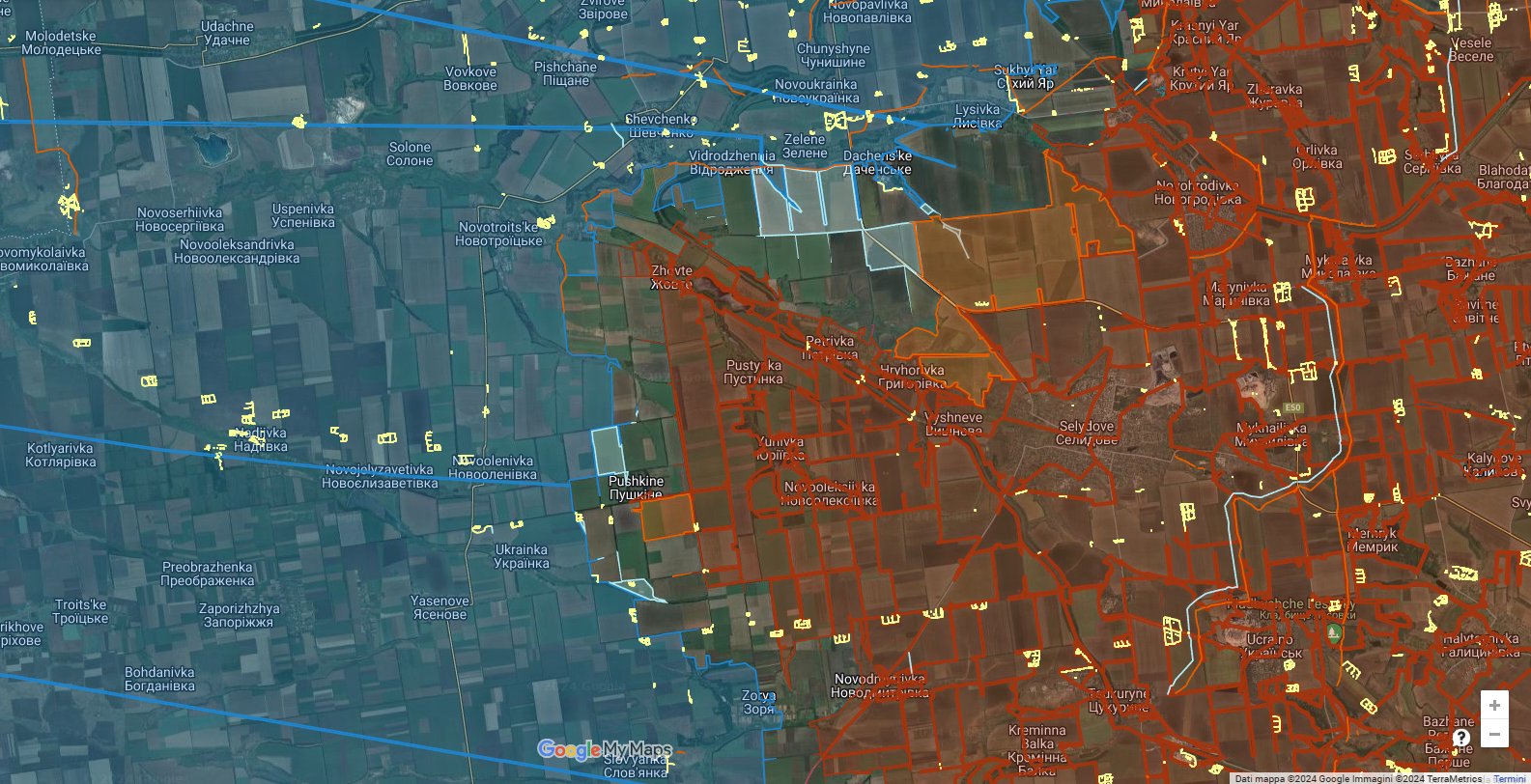Click the Pishchane village label
Viewport: 1531px width, 784px height.
point(566,73)
